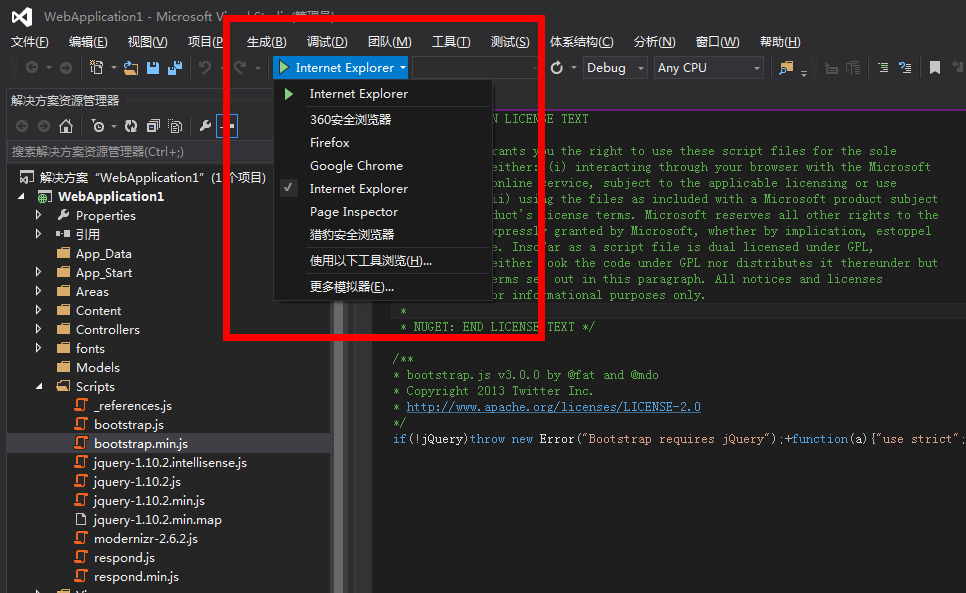Click the Pending Changes Filter clock icon

98,126
